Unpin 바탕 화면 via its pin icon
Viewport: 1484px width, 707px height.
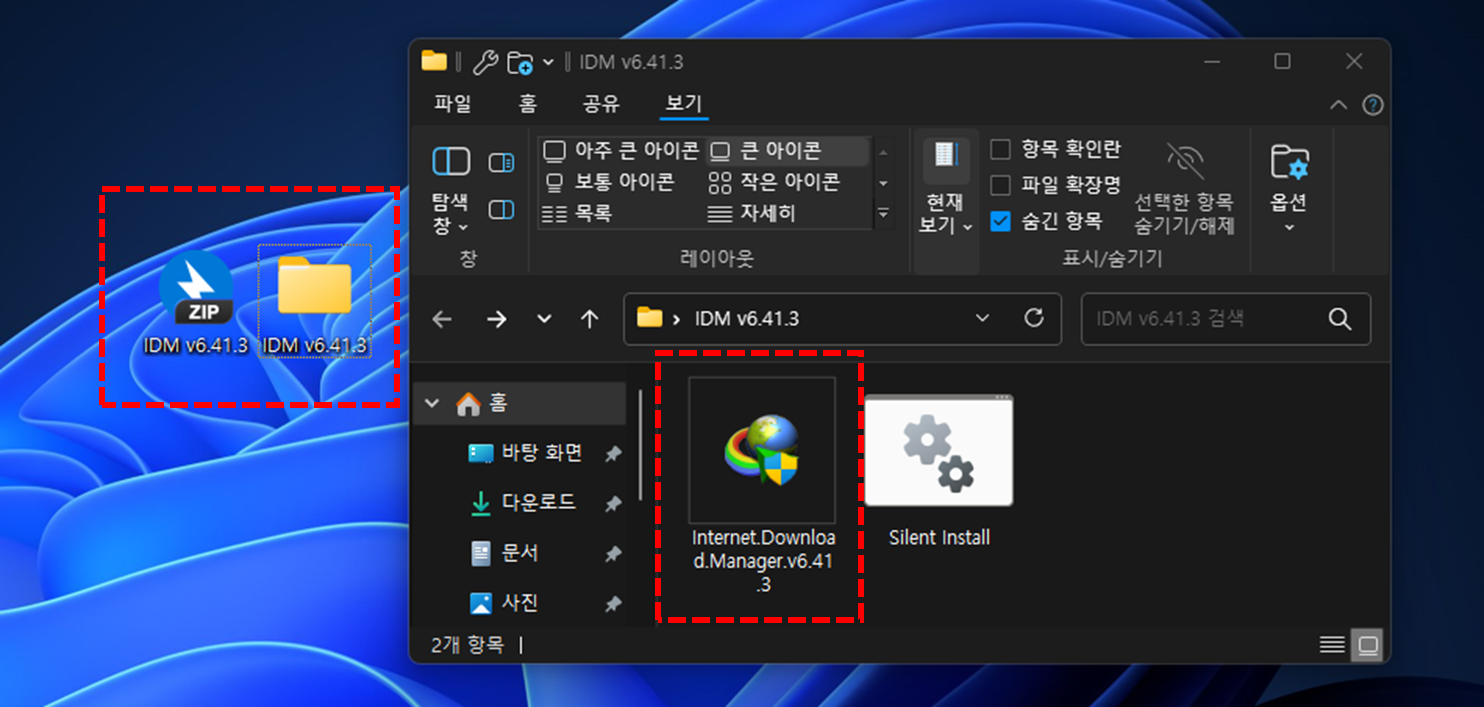point(613,454)
